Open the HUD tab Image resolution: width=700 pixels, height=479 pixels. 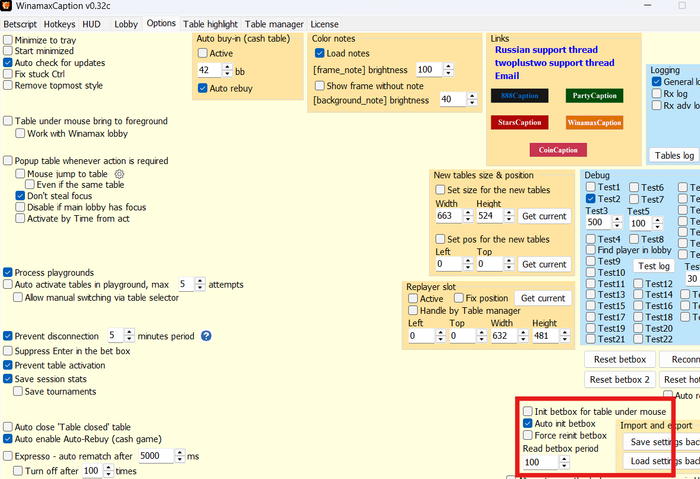coord(91,24)
